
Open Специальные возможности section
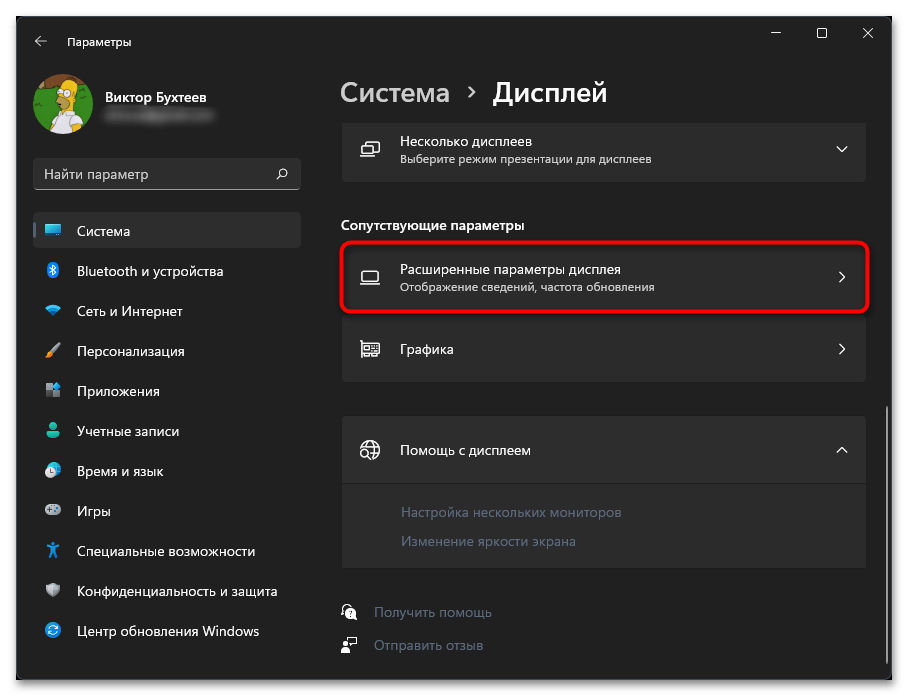click(167, 551)
